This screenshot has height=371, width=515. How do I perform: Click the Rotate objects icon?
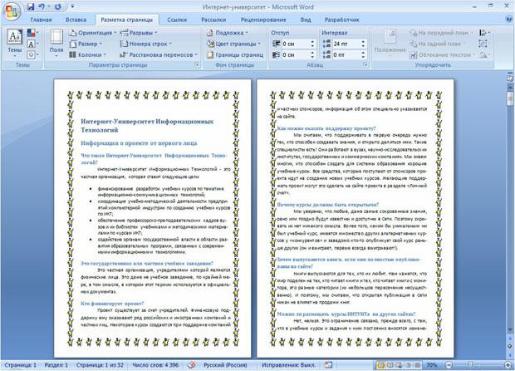pos(484,55)
